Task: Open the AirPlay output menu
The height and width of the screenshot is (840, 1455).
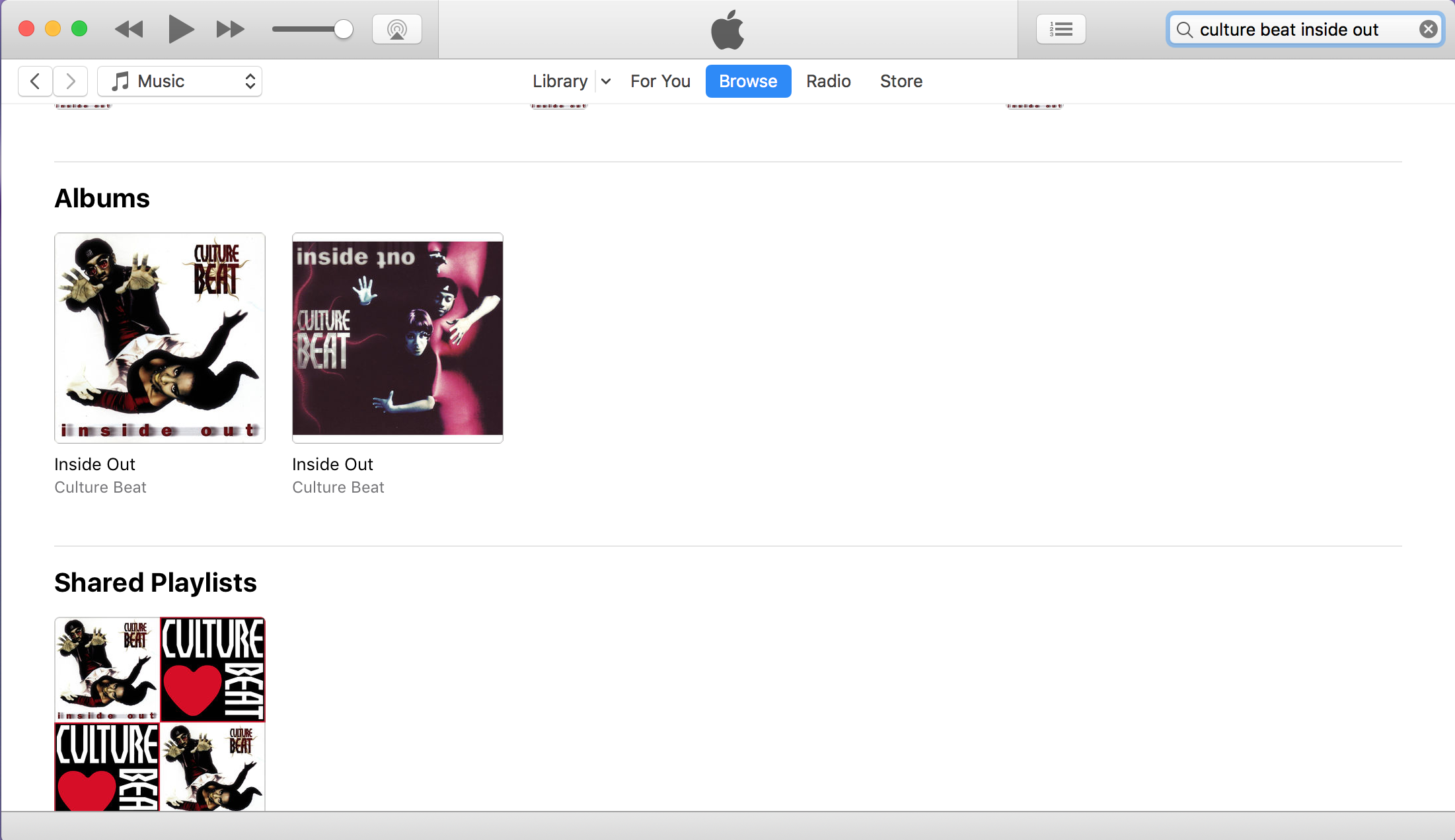Action: pos(397,29)
